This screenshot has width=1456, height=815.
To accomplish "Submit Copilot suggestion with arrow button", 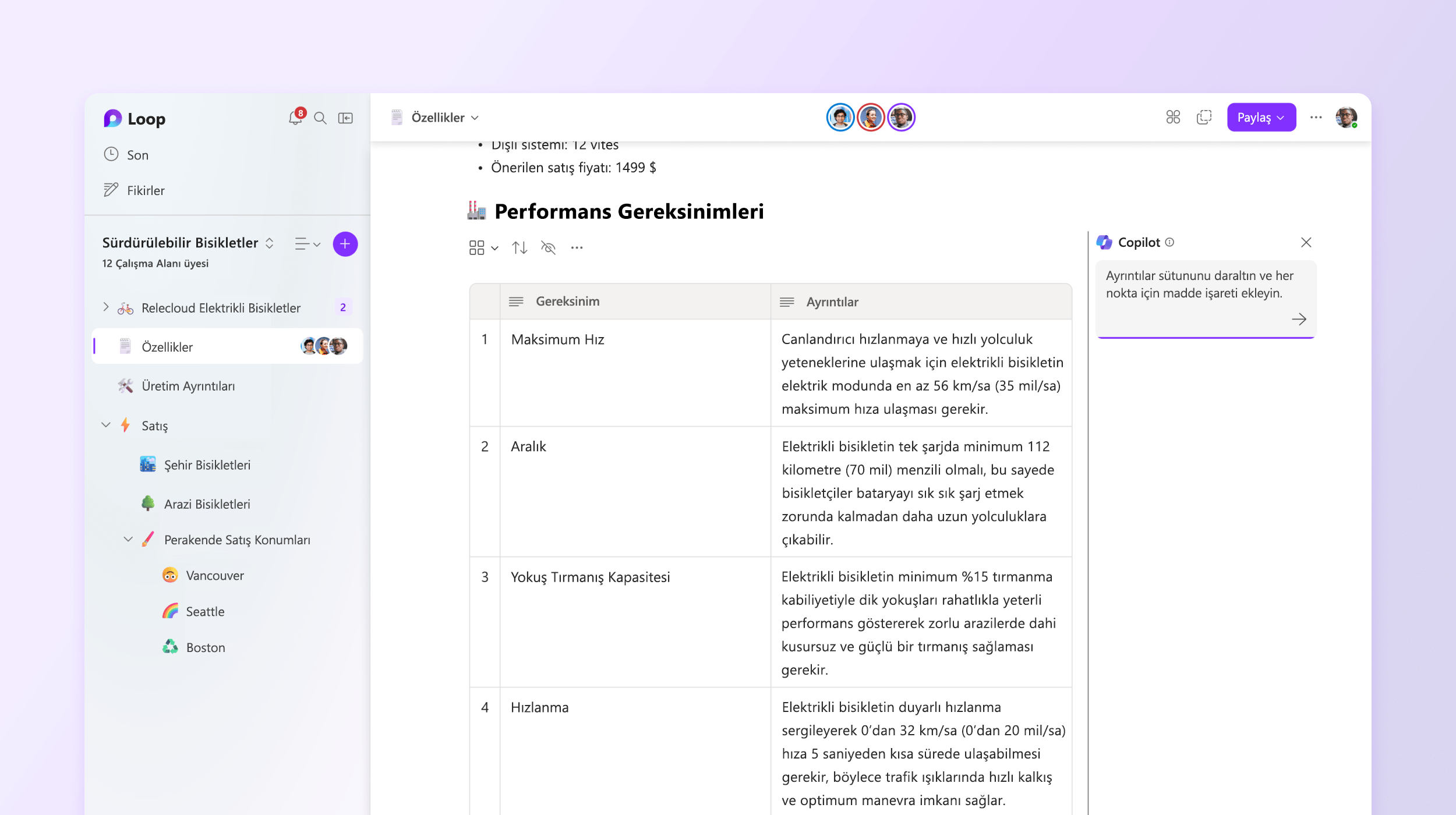I will pyautogui.click(x=1299, y=319).
